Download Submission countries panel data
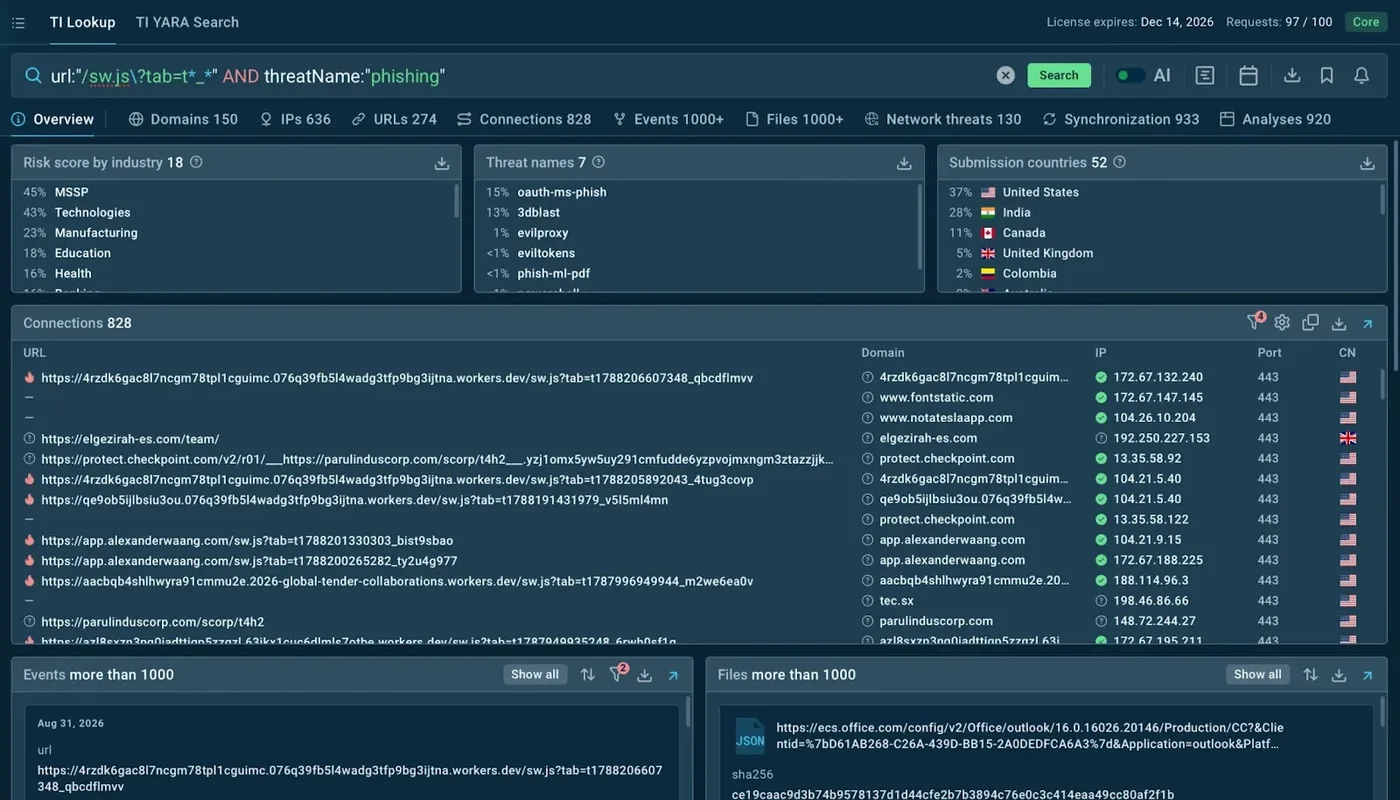1400x800 pixels. click(x=1367, y=163)
